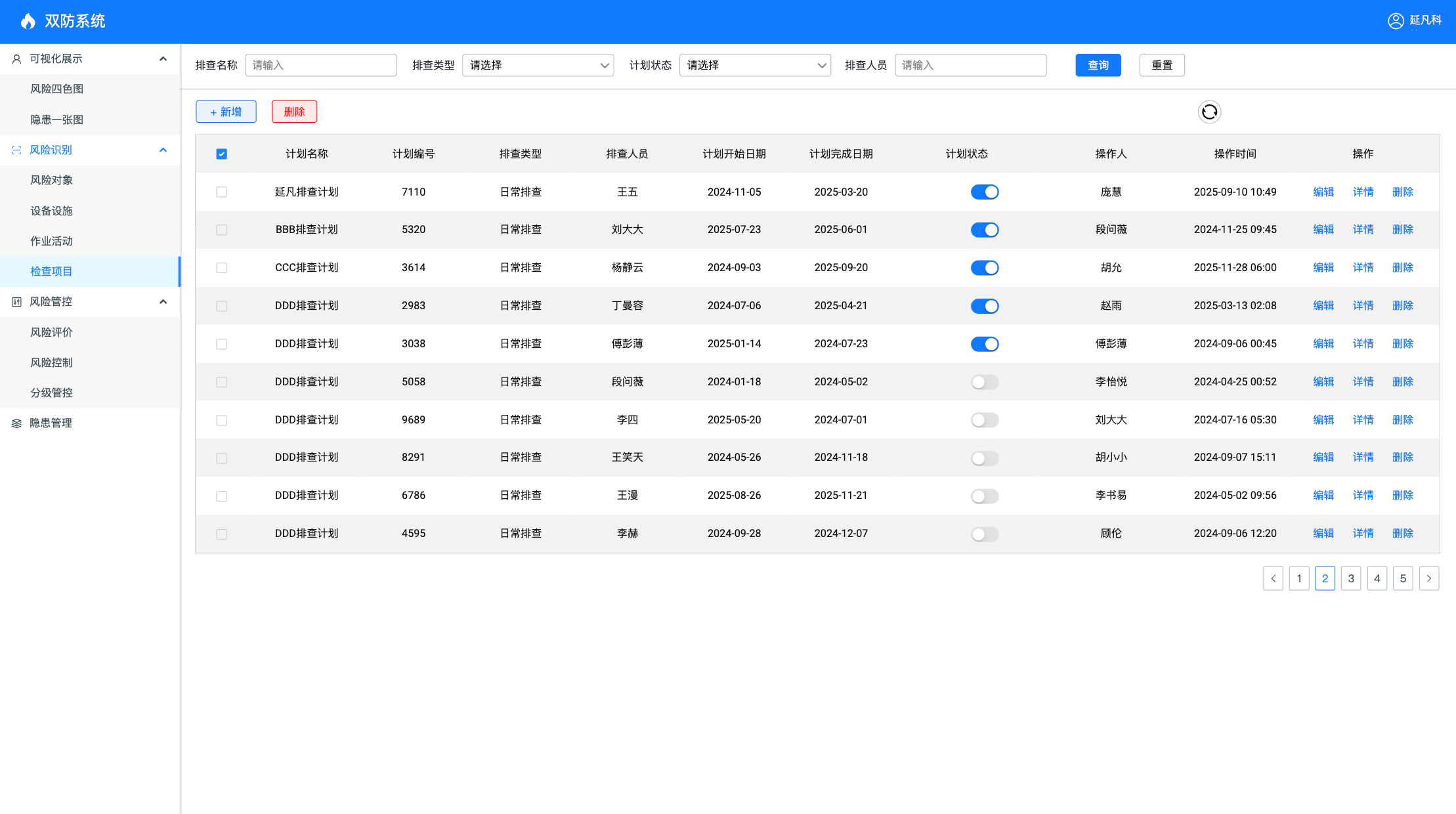Click the refresh icon above the table
Viewport: 1456px width, 814px height.
1209,112
